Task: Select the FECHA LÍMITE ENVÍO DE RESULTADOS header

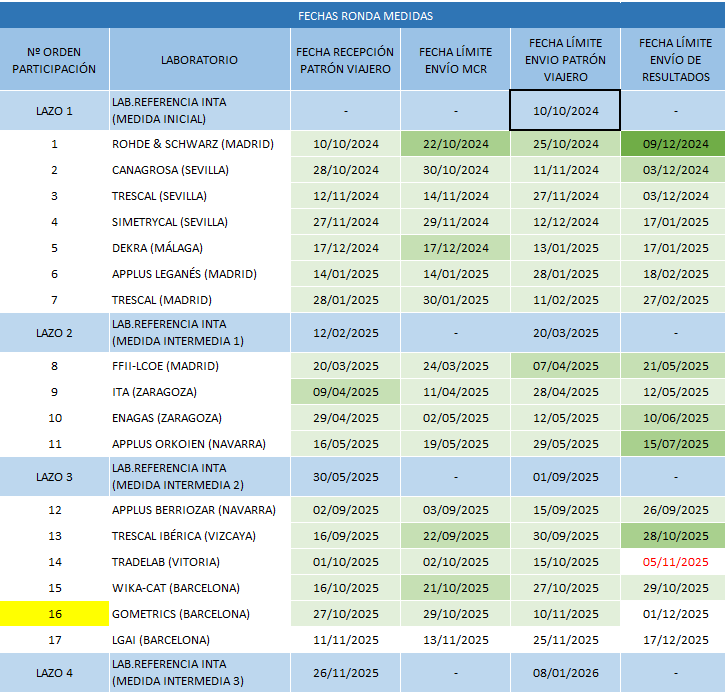Action: [675, 60]
